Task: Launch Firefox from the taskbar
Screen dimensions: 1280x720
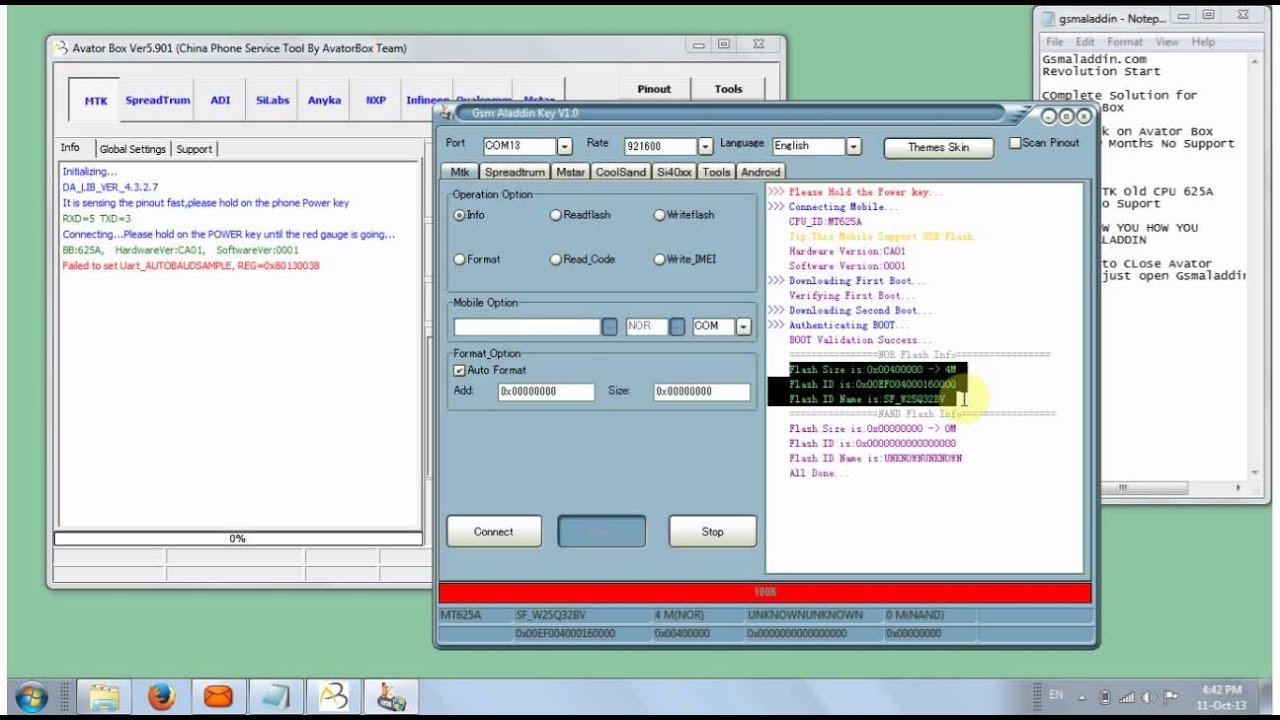Action: (x=161, y=696)
